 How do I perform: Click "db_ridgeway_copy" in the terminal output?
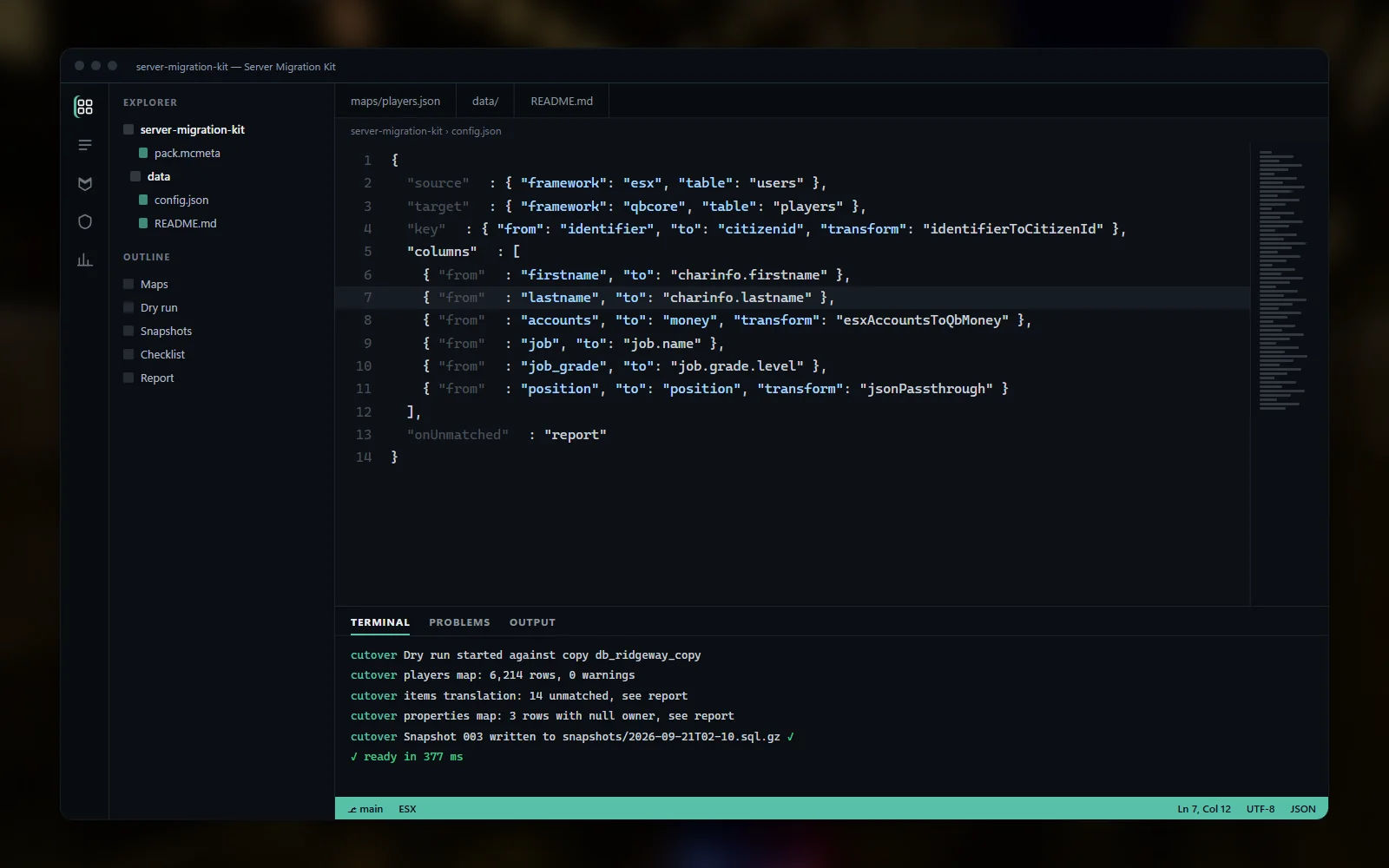pyautogui.click(x=648, y=655)
